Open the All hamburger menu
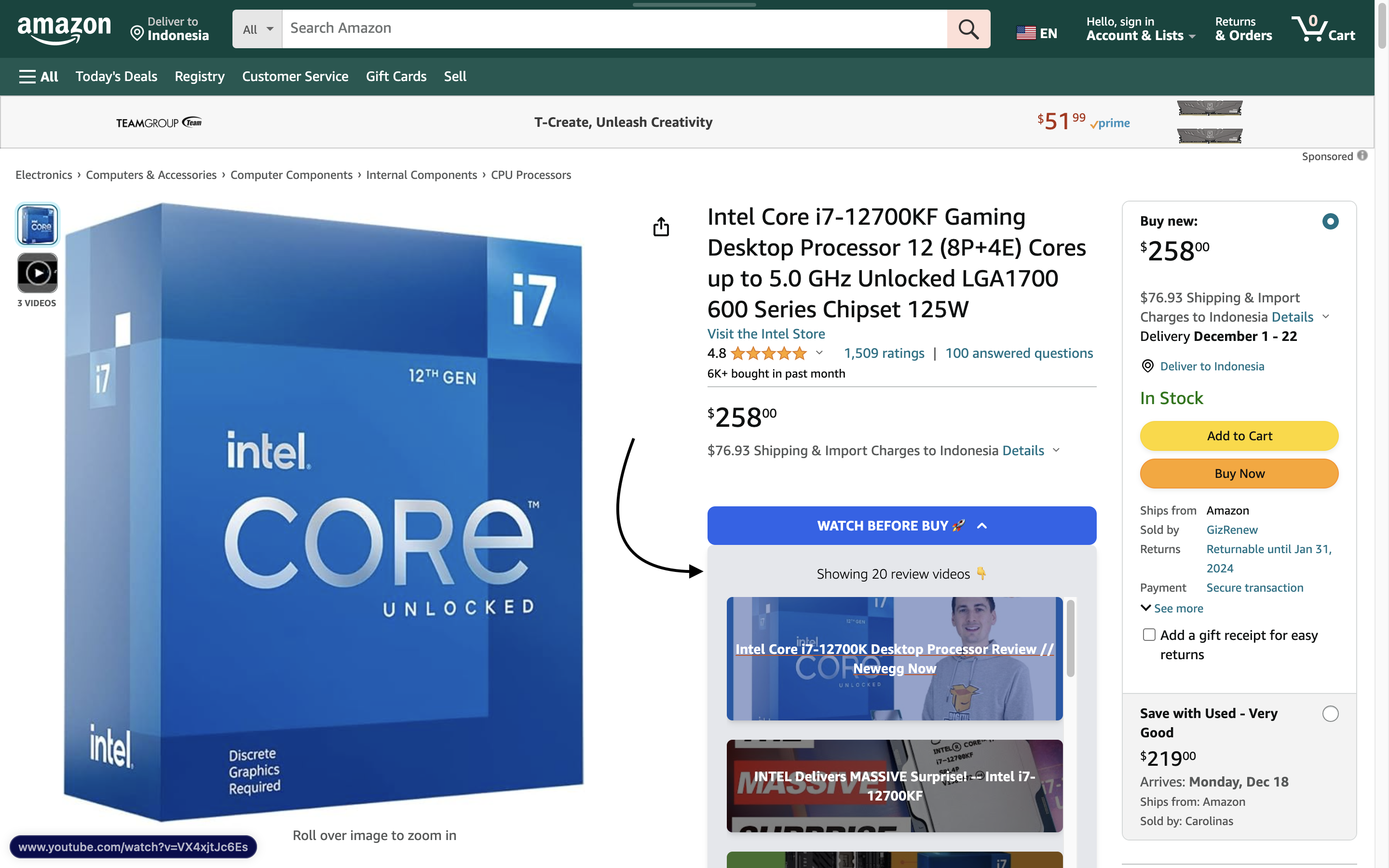The image size is (1389, 868). (x=39, y=76)
